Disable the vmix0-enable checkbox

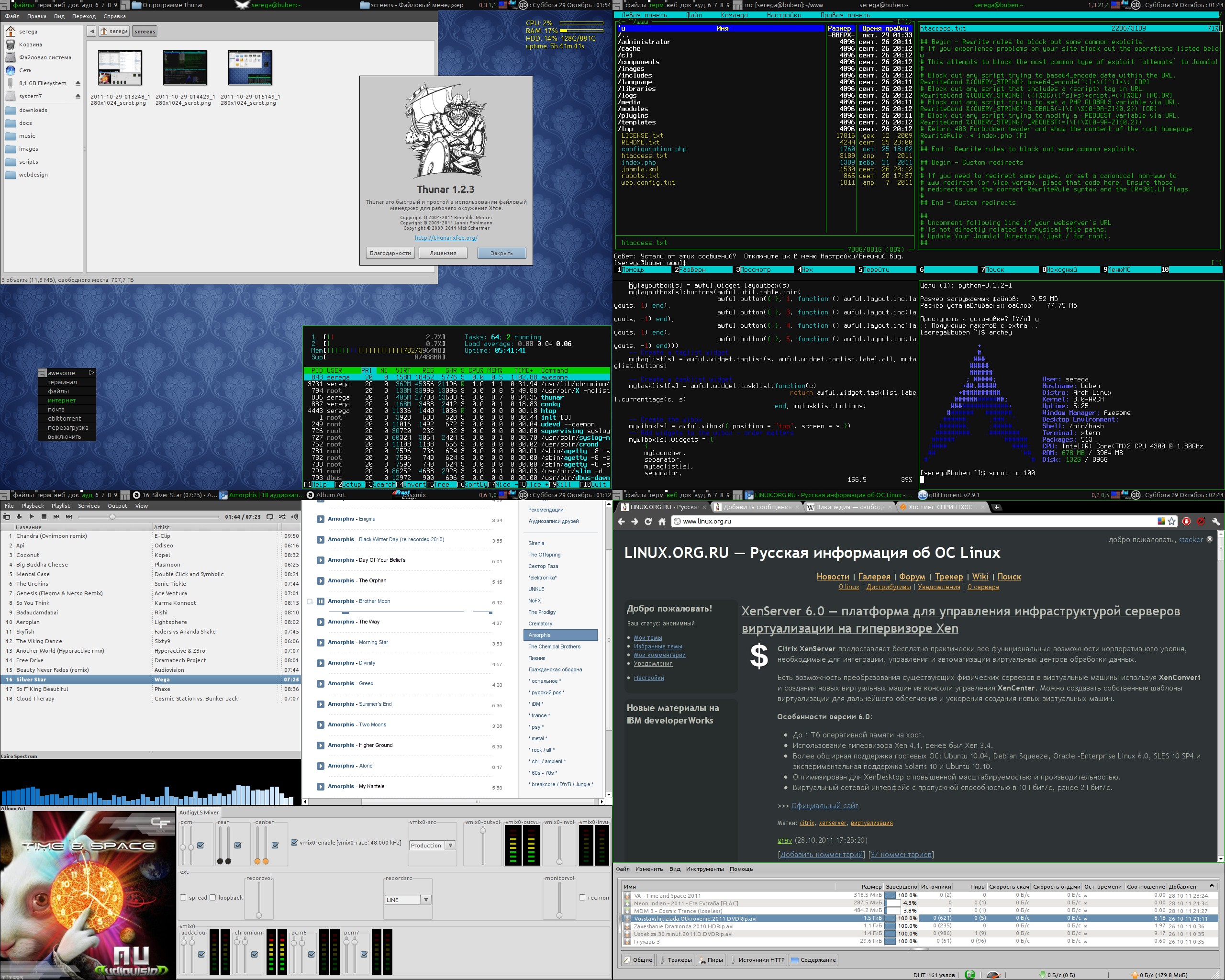coord(294,843)
